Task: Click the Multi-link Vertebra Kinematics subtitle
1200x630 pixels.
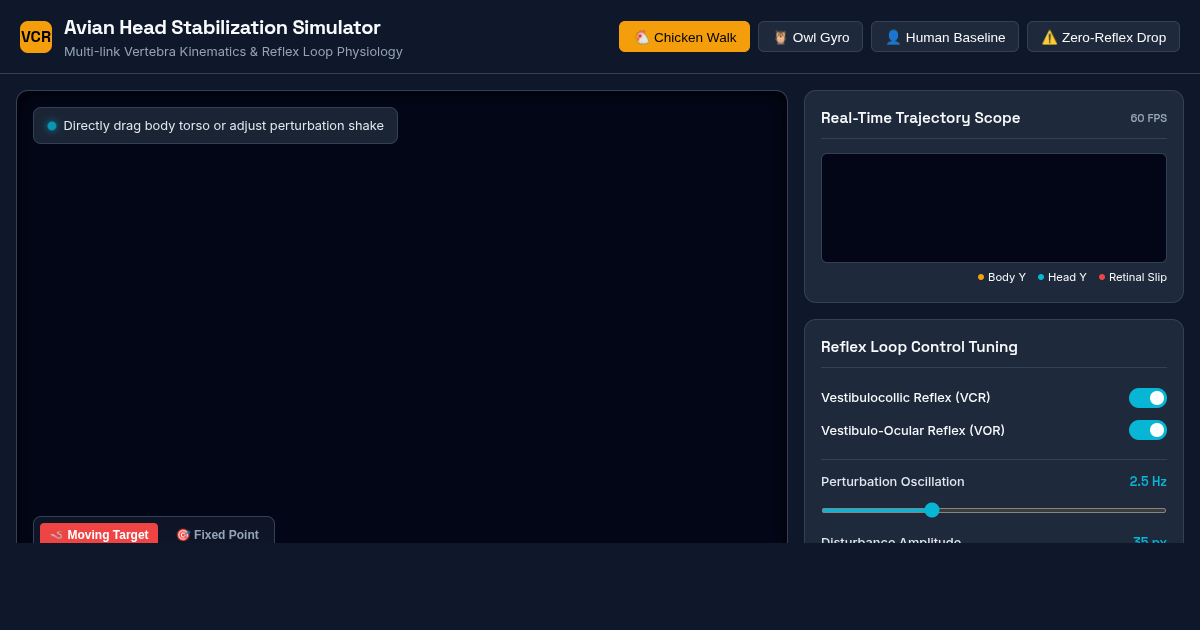Action: pyautogui.click(x=233, y=51)
